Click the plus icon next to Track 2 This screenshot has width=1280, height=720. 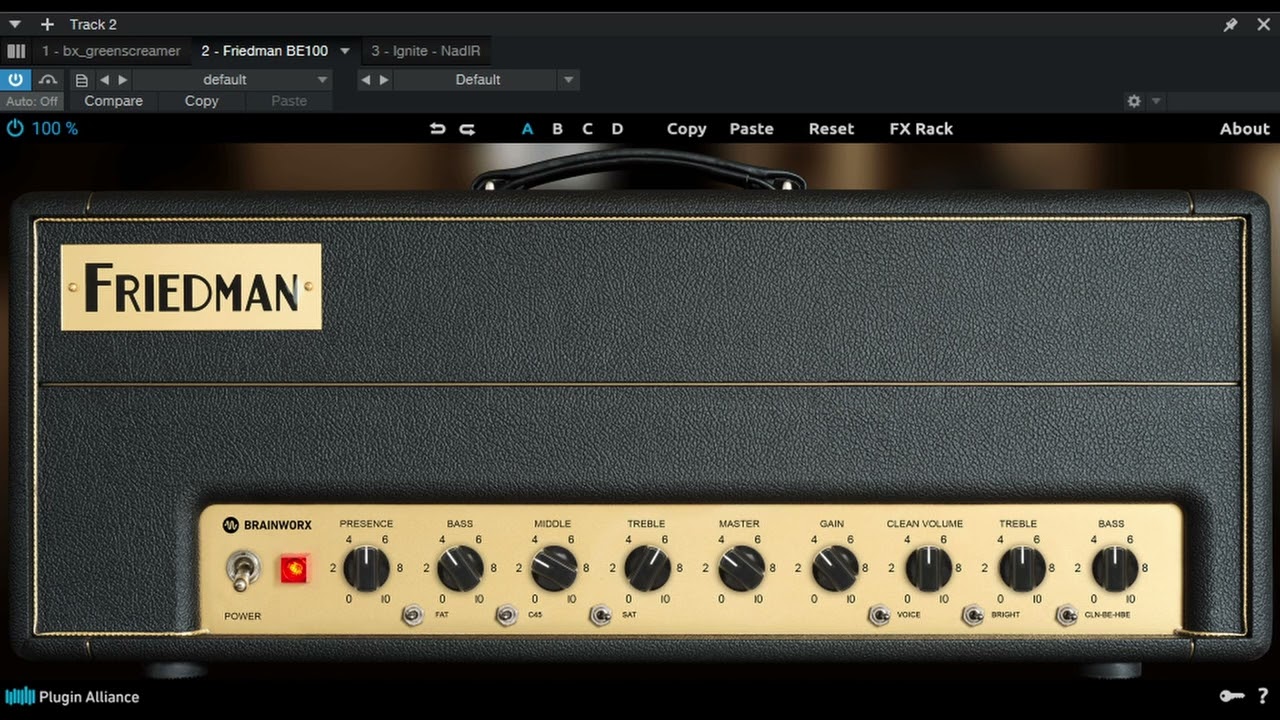point(47,24)
